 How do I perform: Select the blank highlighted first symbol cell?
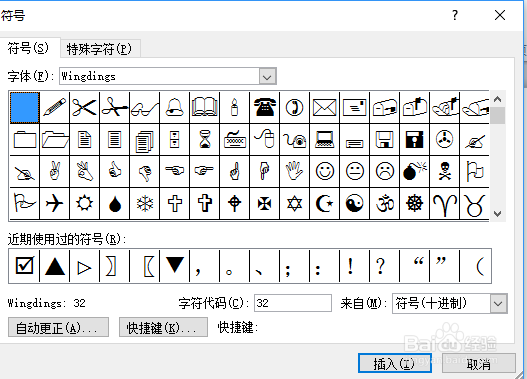click(25, 108)
